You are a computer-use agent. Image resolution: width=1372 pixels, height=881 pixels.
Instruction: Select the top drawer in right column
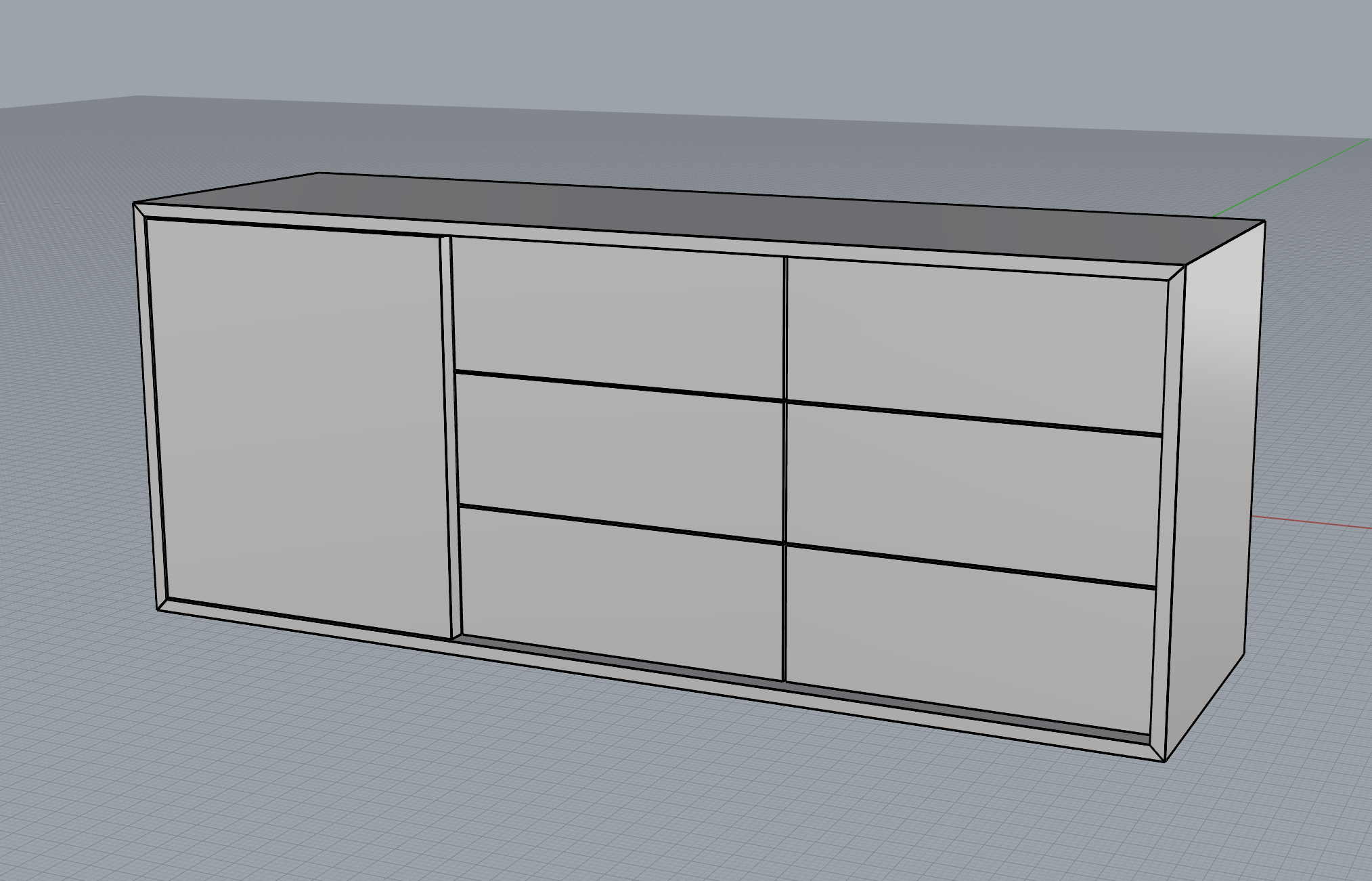[975, 342]
